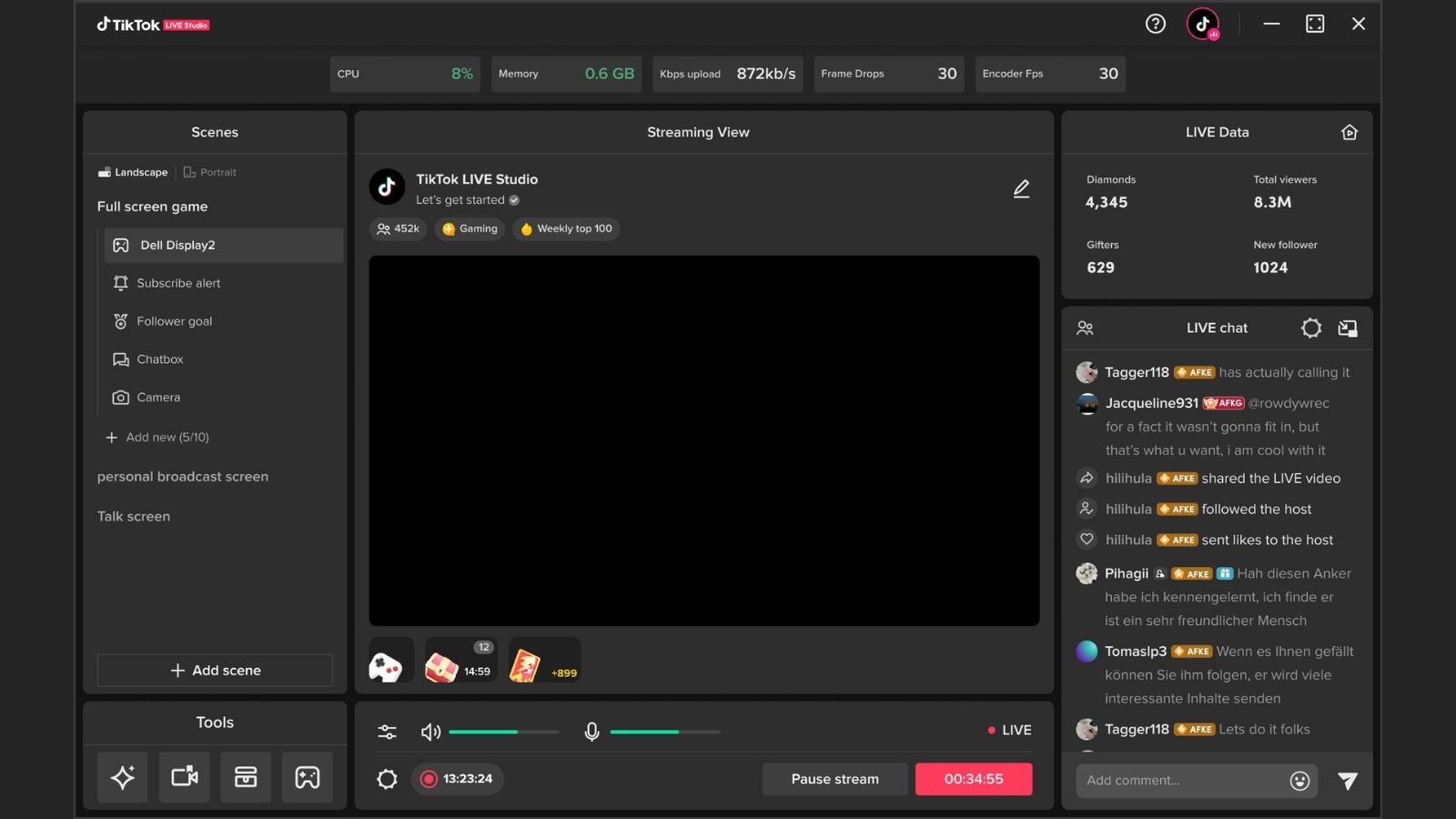
Task: Click the CPU 8% stat
Action: point(405,74)
